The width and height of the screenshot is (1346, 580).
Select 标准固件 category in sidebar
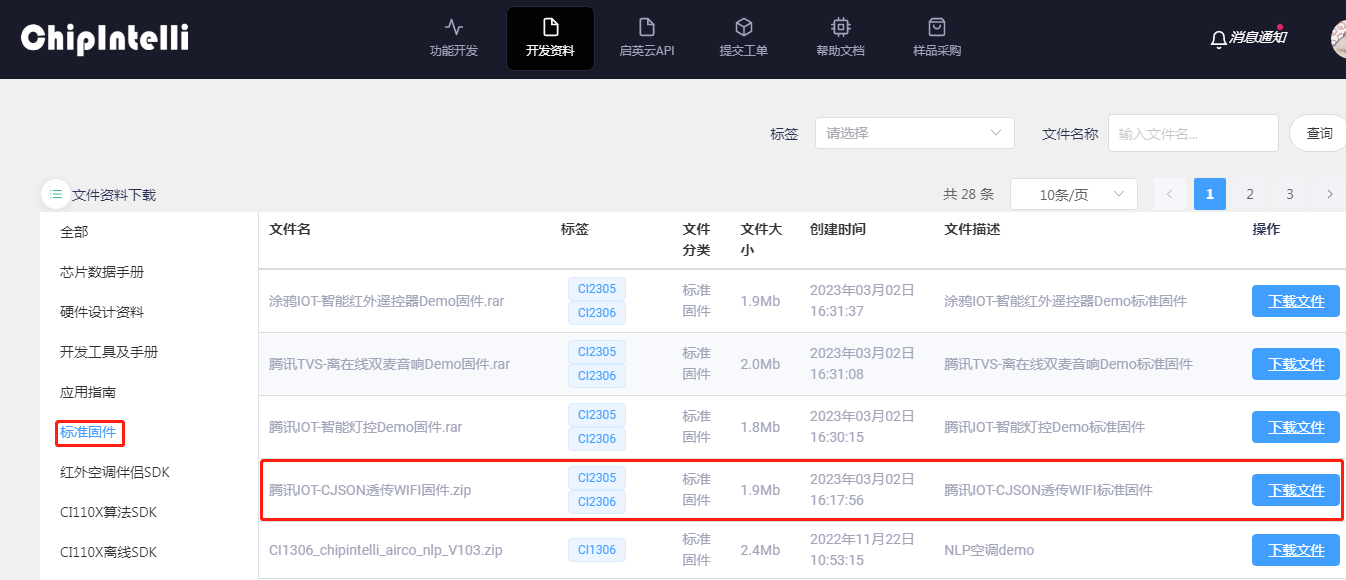pyautogui.click(x=88, y=432)
